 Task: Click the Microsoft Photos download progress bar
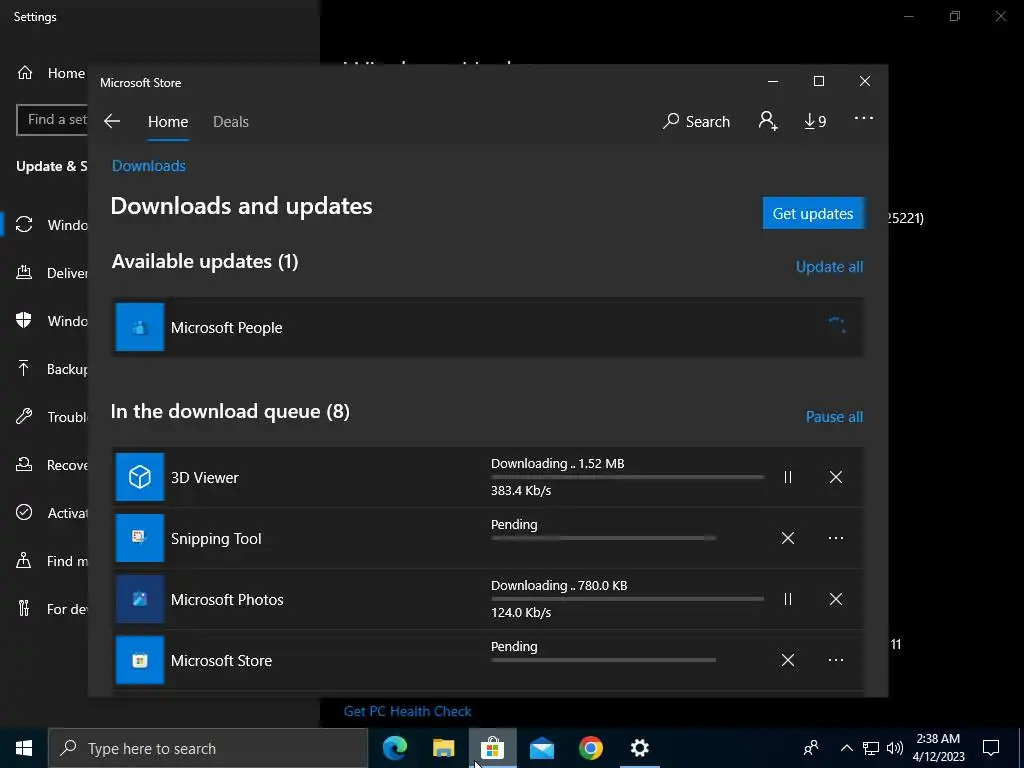tap(628, 599)
